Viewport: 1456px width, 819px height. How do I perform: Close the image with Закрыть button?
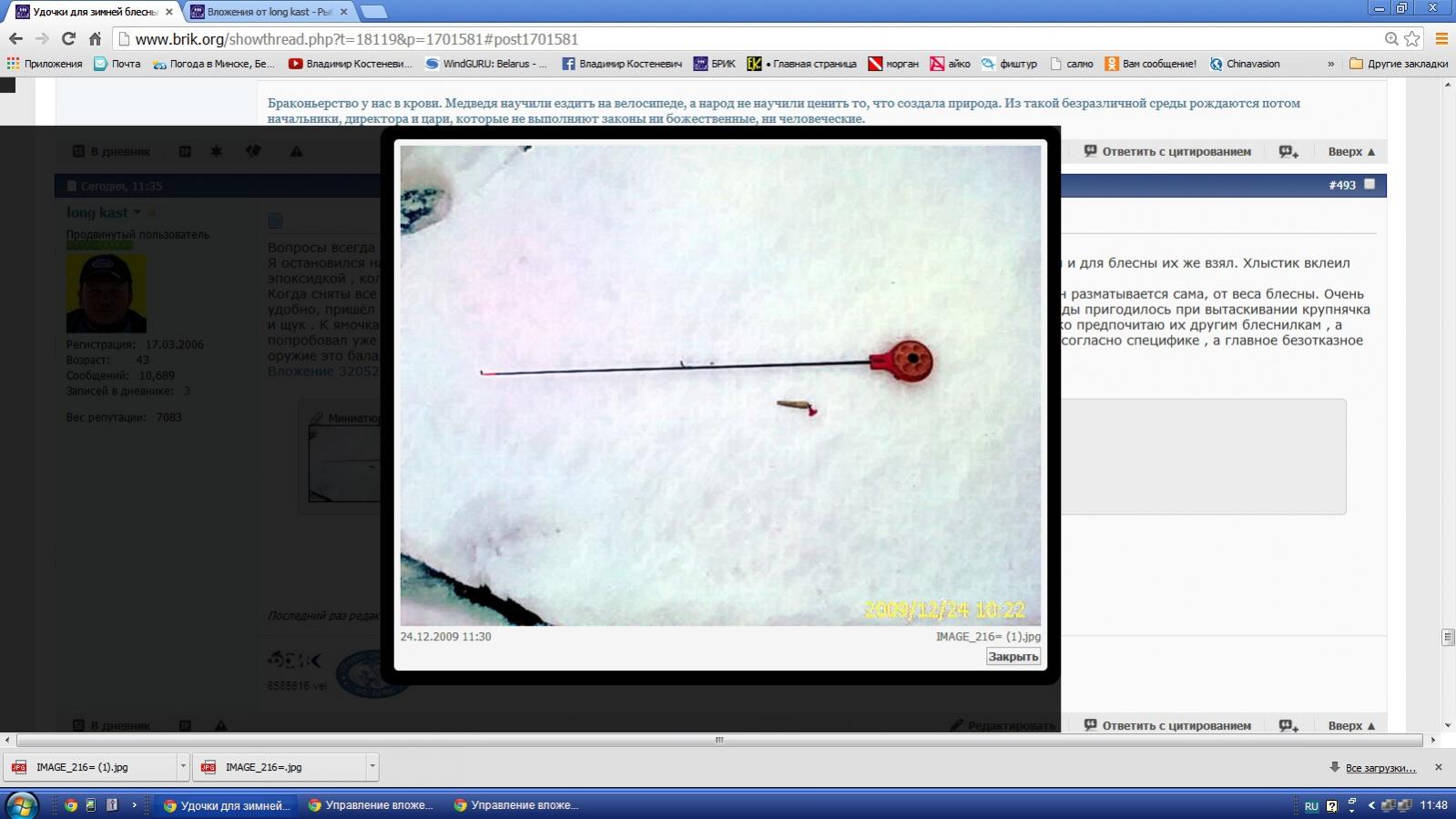1013,657
